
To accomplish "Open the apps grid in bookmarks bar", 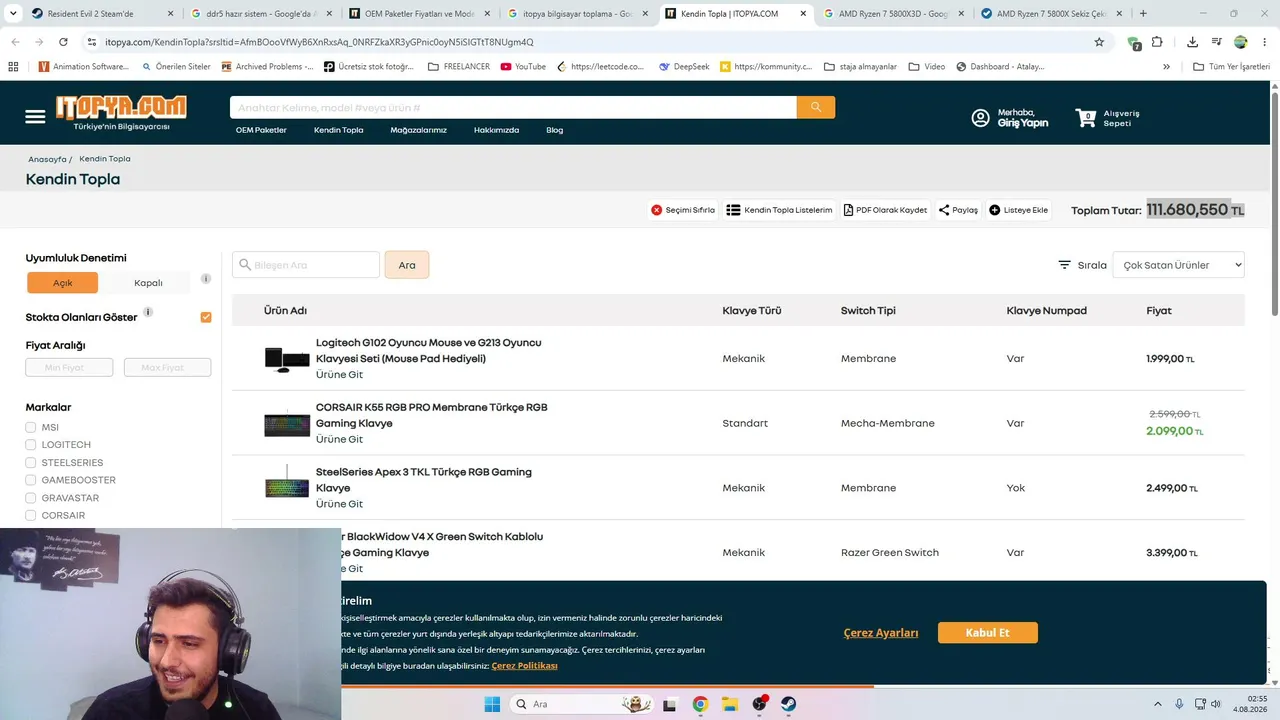I will click(13, 66).
